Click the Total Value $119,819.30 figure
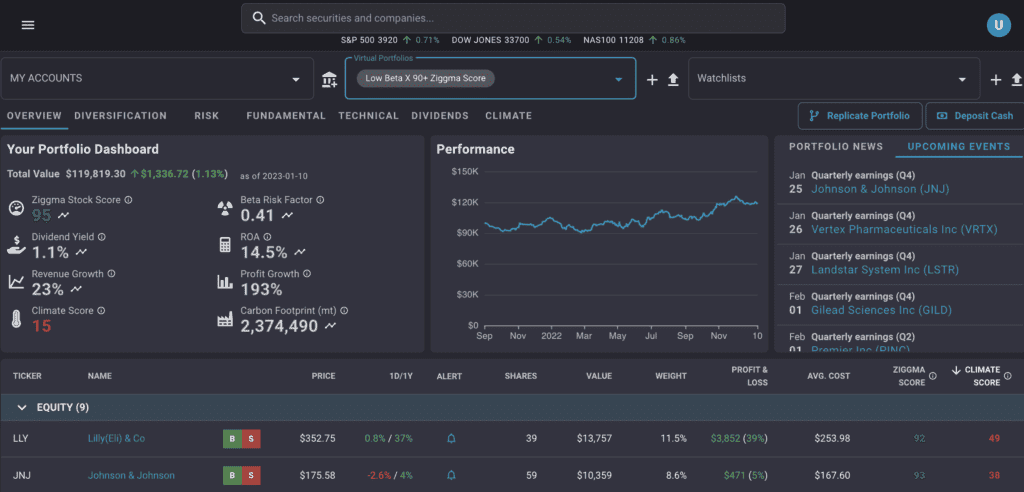This screenshot has width=1024, height=492. 95,174
